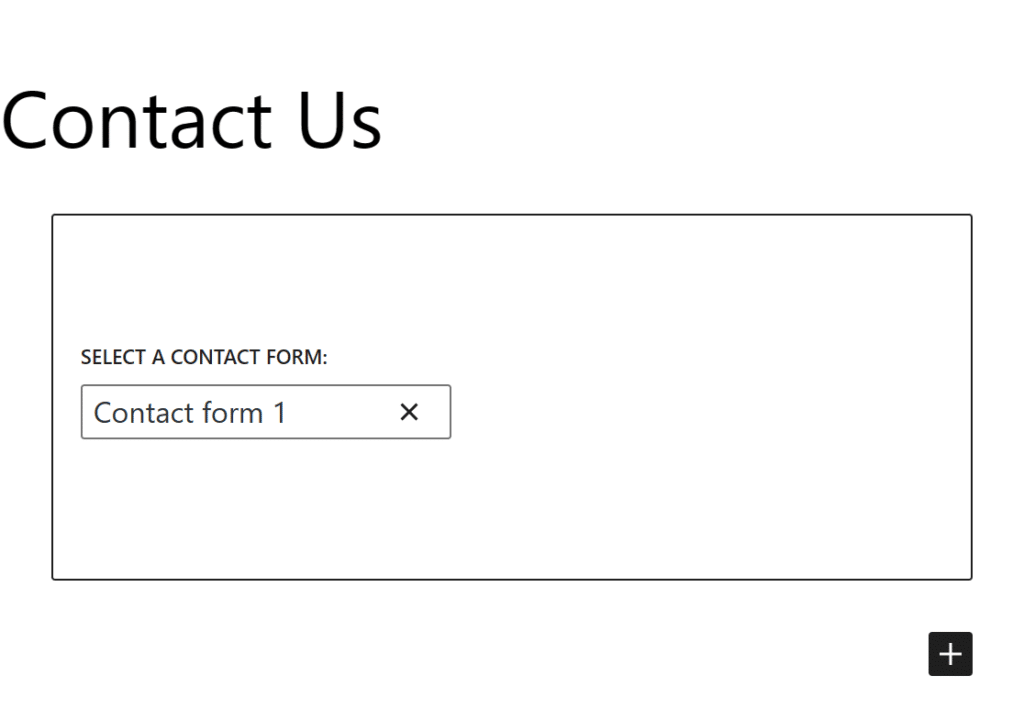Click the Contact form 1 text
Viewport: 1024px width, 709px height.
point(189,411)
